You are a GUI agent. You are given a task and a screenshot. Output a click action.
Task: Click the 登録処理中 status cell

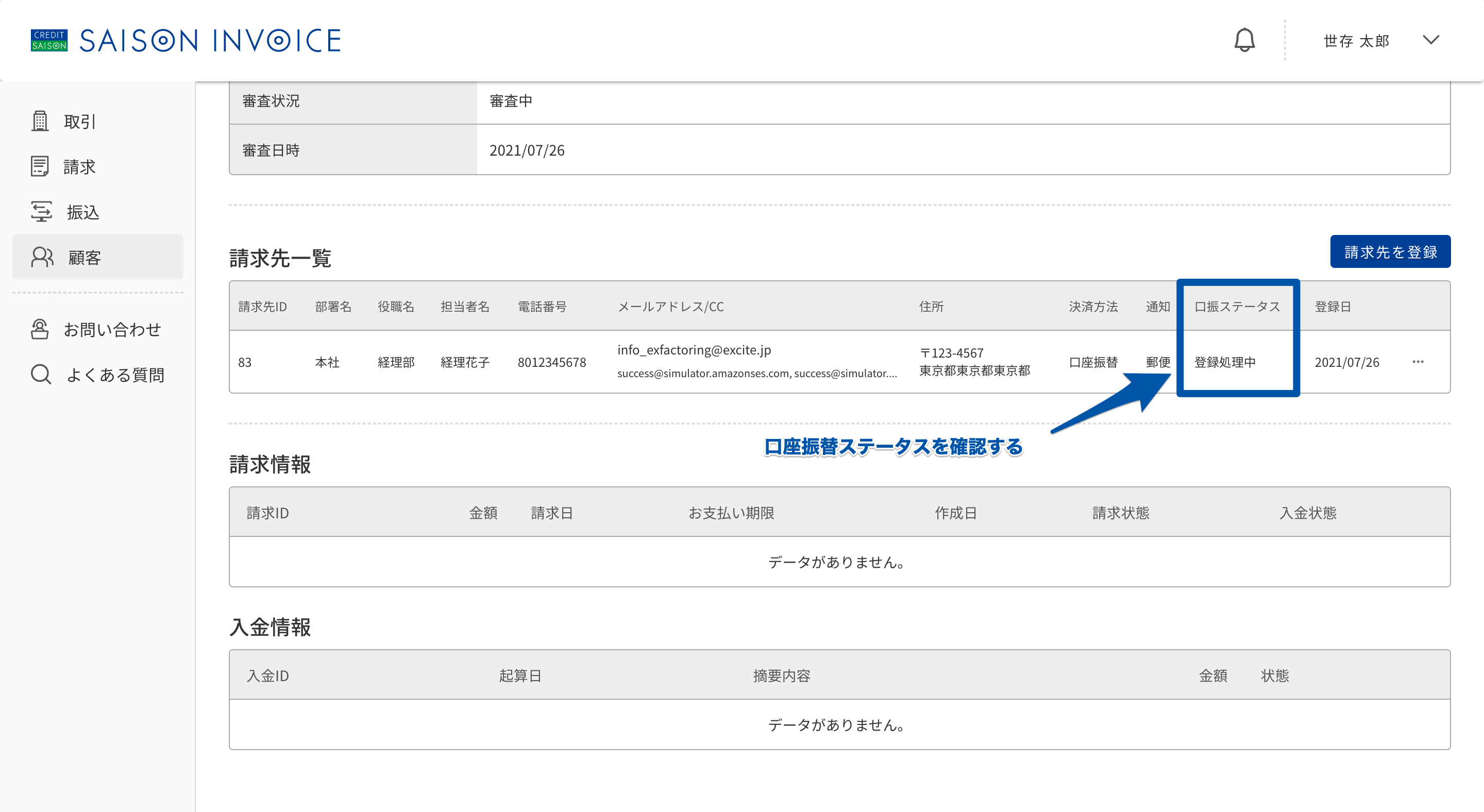[x=1225, y=362]
